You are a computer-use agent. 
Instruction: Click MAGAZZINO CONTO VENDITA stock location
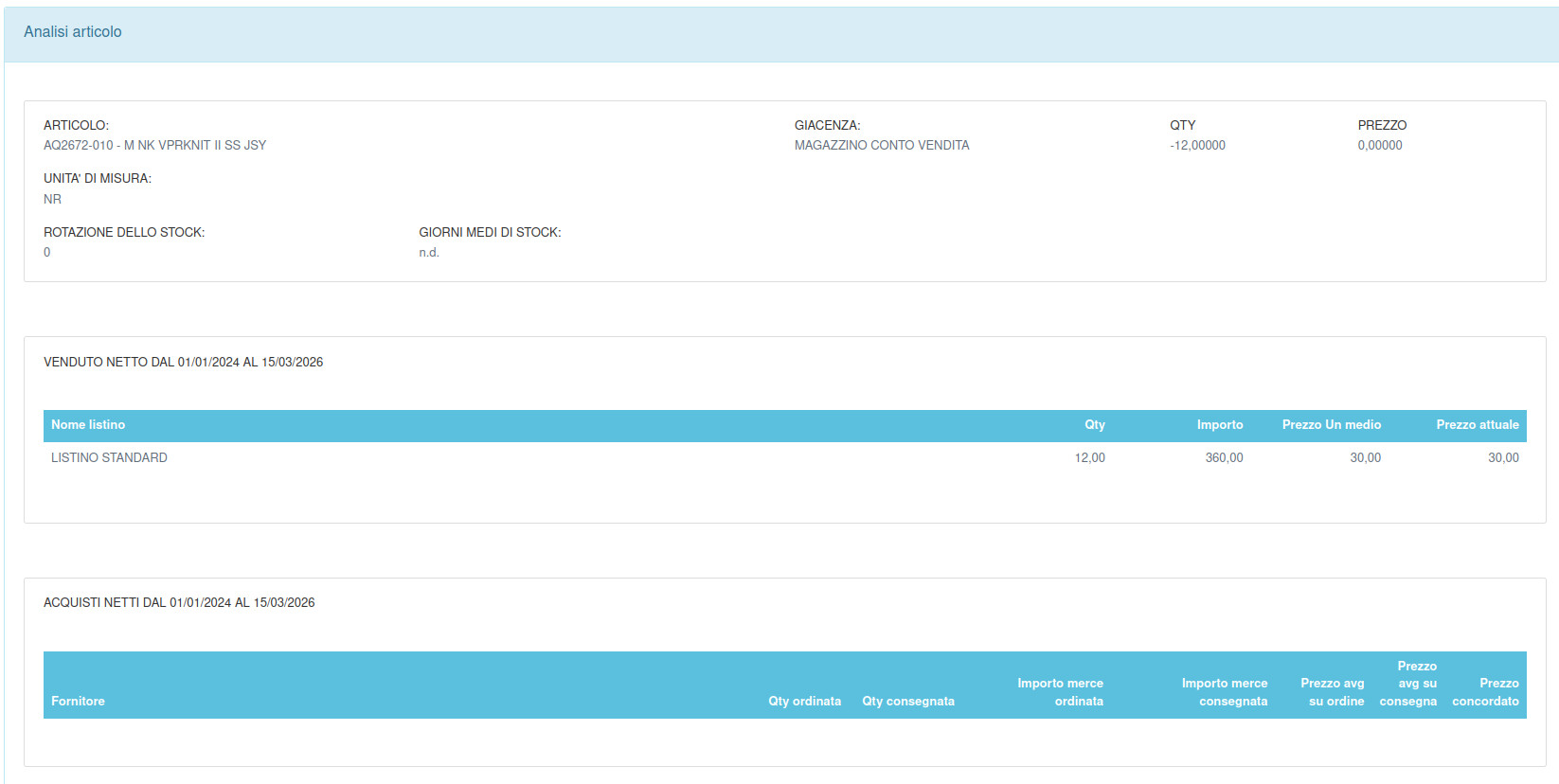point(881,146)
